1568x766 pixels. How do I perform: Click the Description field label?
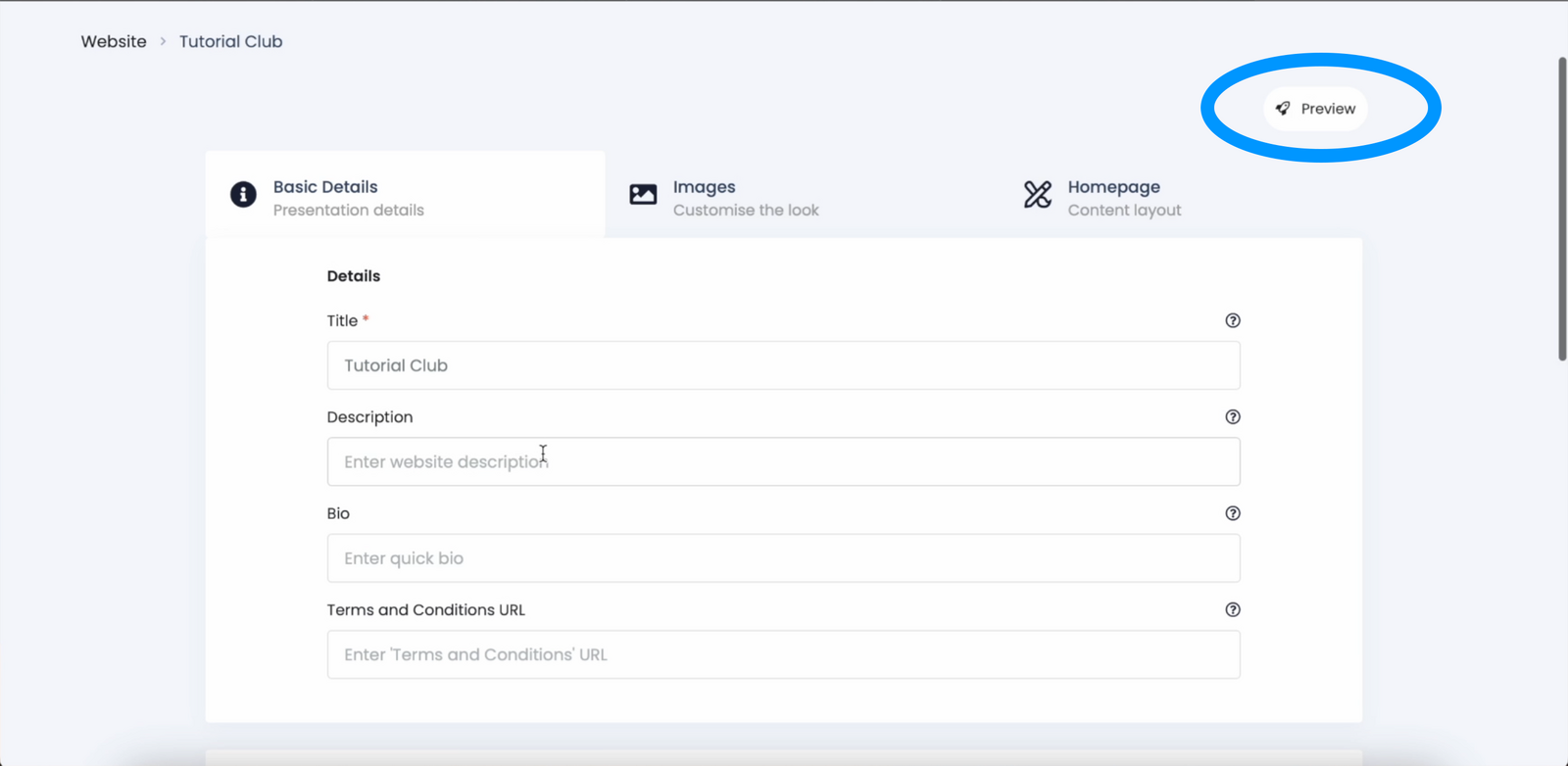pyautogui.click(x=369, y=417)
